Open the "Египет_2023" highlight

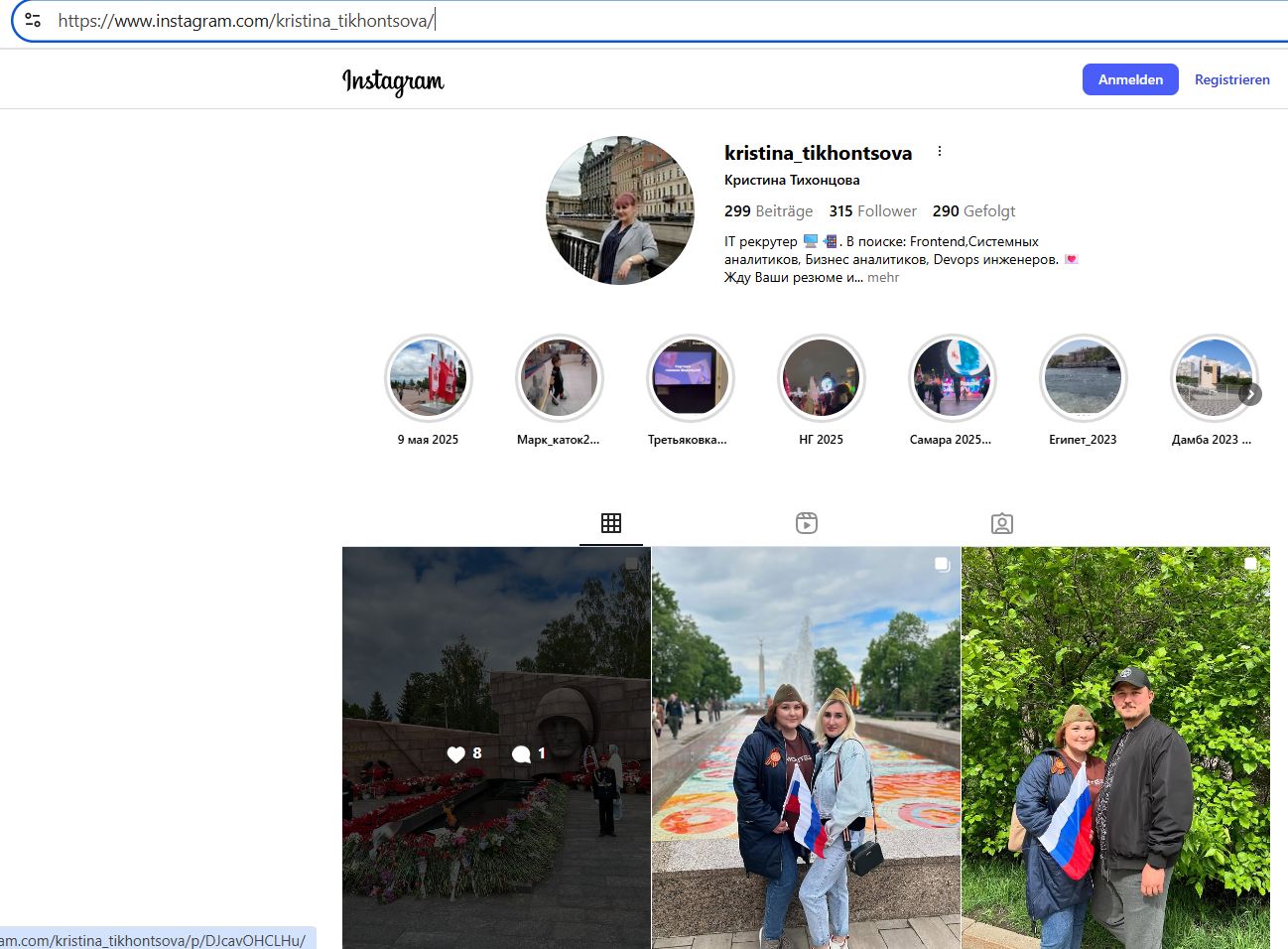tap(1083, 378)
